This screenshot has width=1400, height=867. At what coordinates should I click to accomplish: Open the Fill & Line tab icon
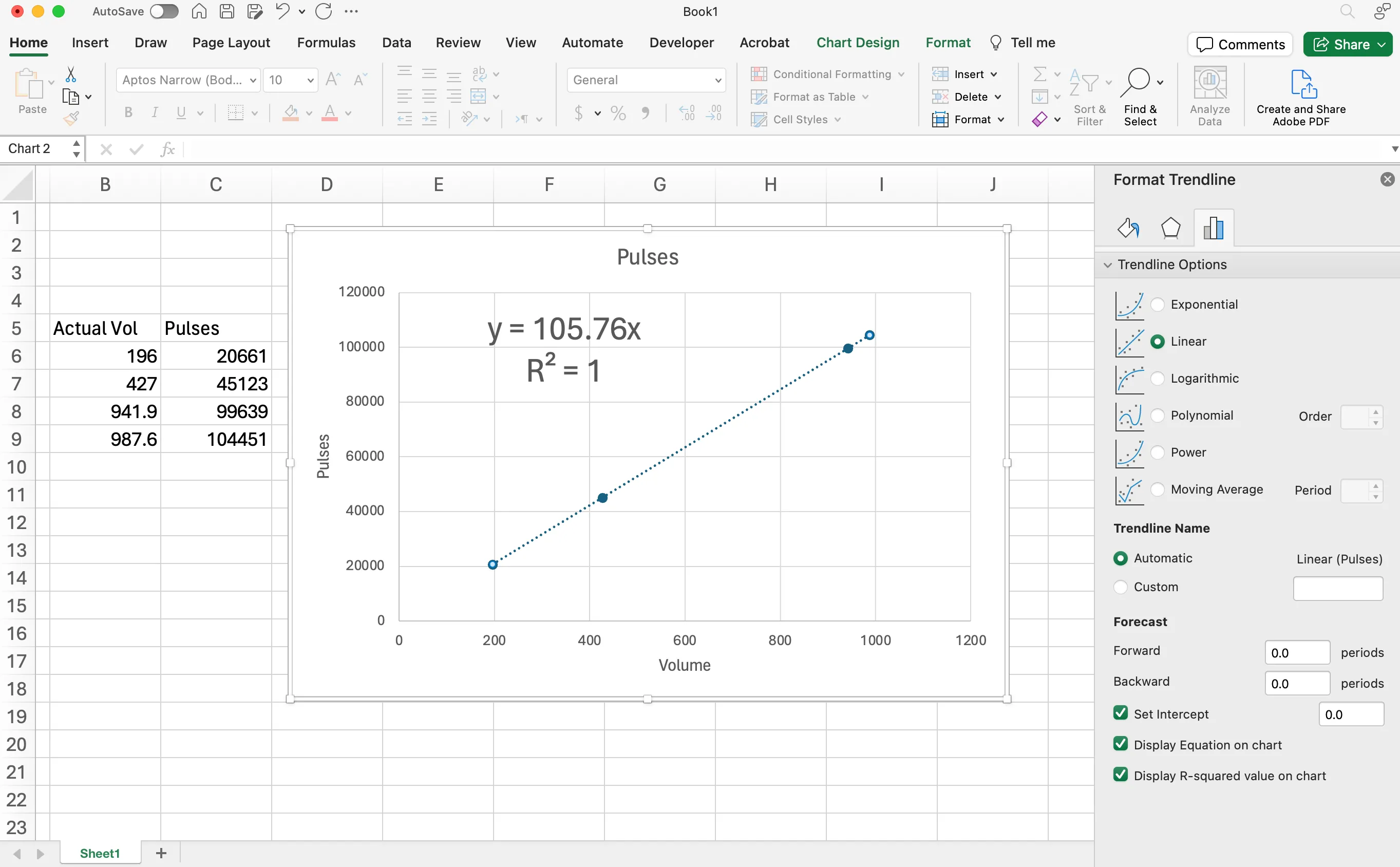pyautogui.click(x=1128, y=228)
